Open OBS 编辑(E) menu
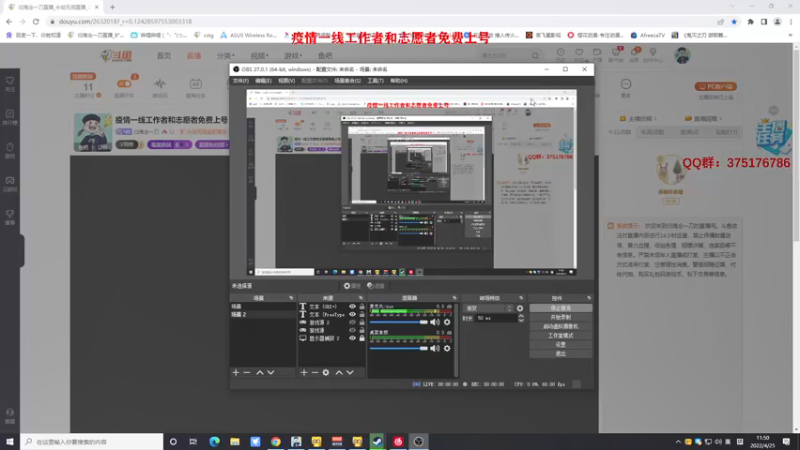 coord(263,81)
